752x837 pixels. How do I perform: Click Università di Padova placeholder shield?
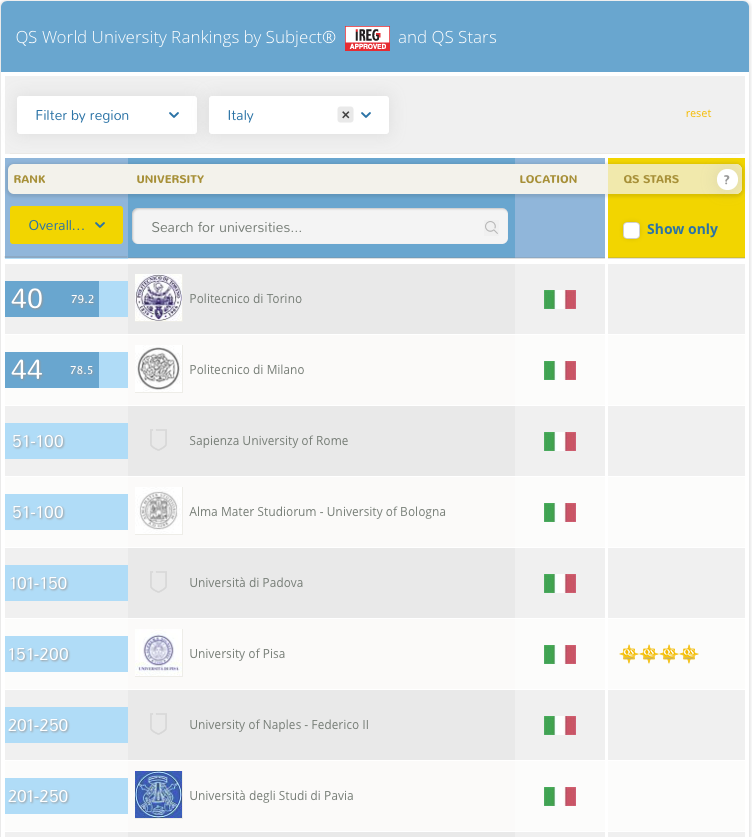(159, 582)
